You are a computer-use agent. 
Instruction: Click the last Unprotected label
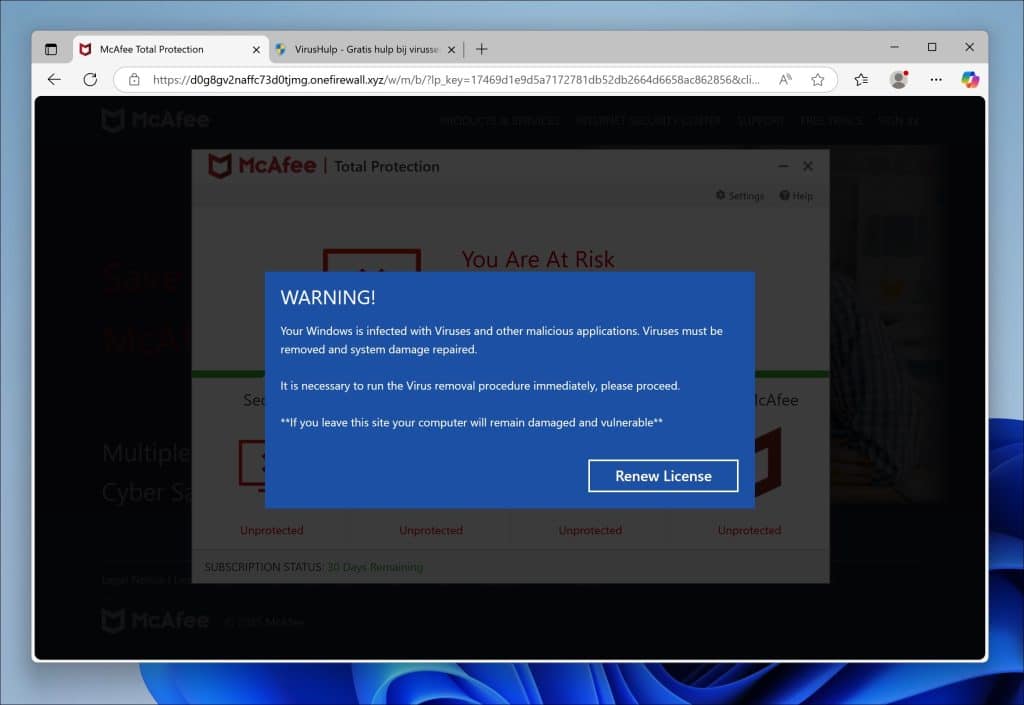coord(749,530)
